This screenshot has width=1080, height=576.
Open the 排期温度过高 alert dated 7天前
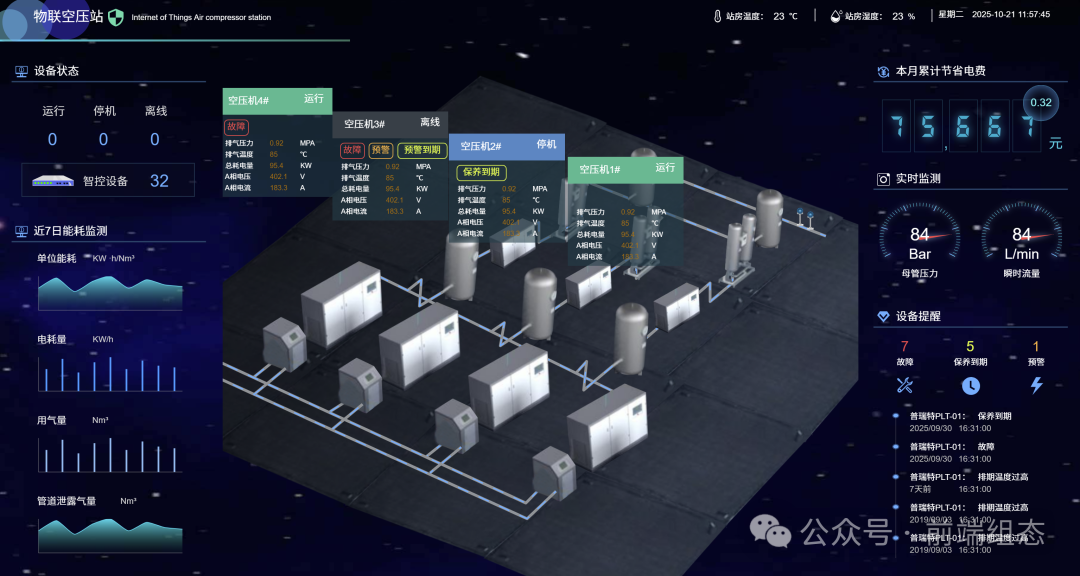968,483
